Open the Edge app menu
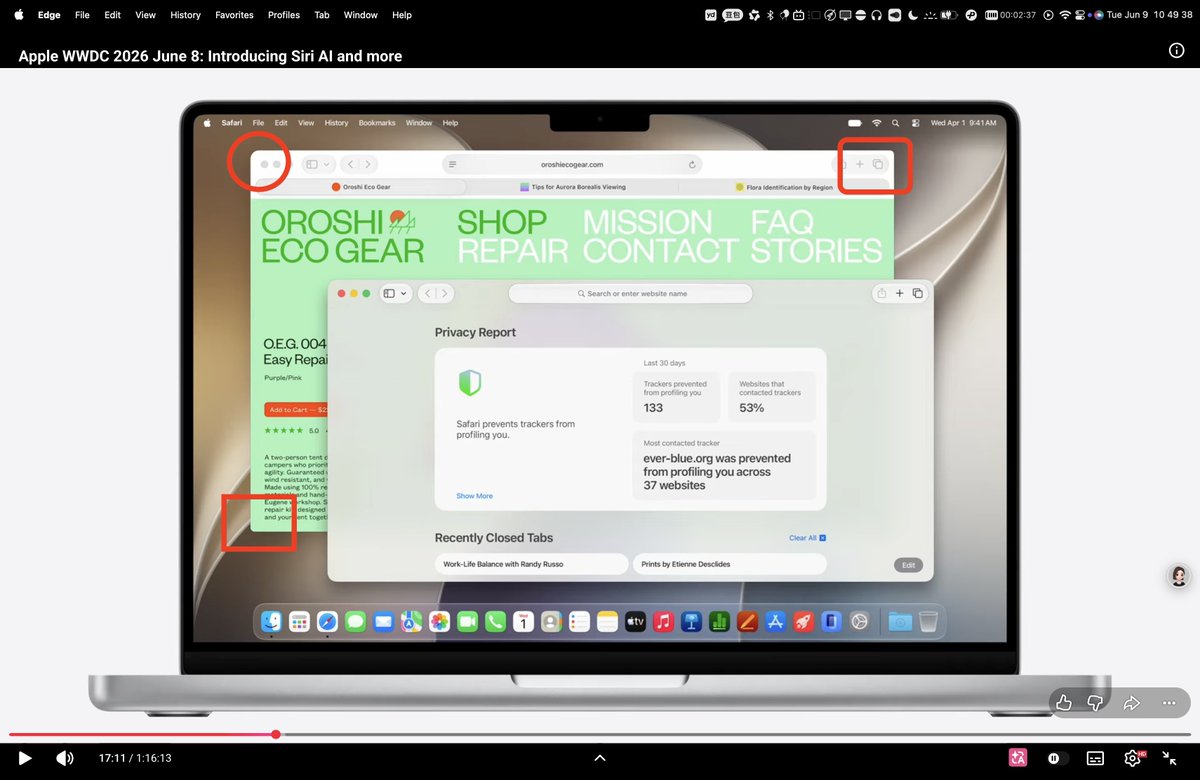Viewport: 1200px width, 780px height. coord(48,15)
